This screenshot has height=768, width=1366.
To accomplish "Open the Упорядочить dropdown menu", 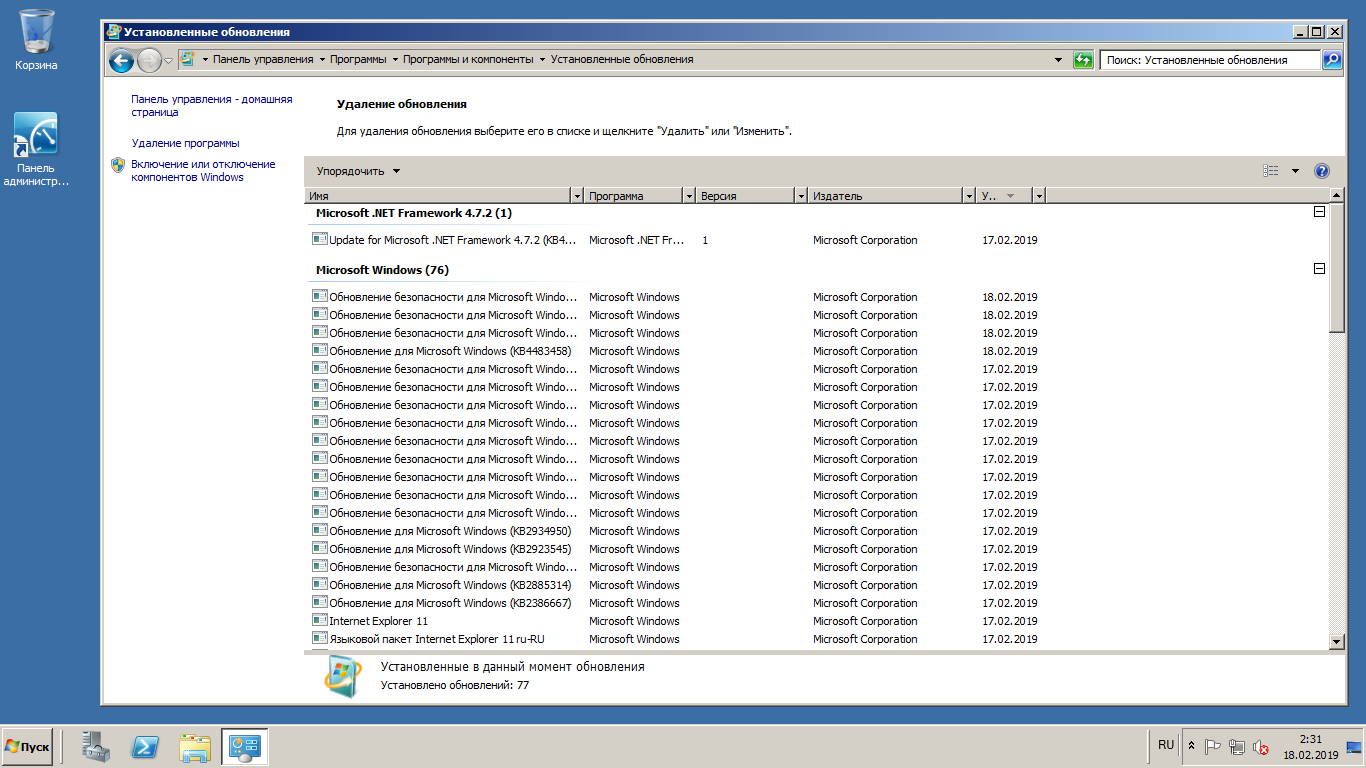I will [358, 171].
